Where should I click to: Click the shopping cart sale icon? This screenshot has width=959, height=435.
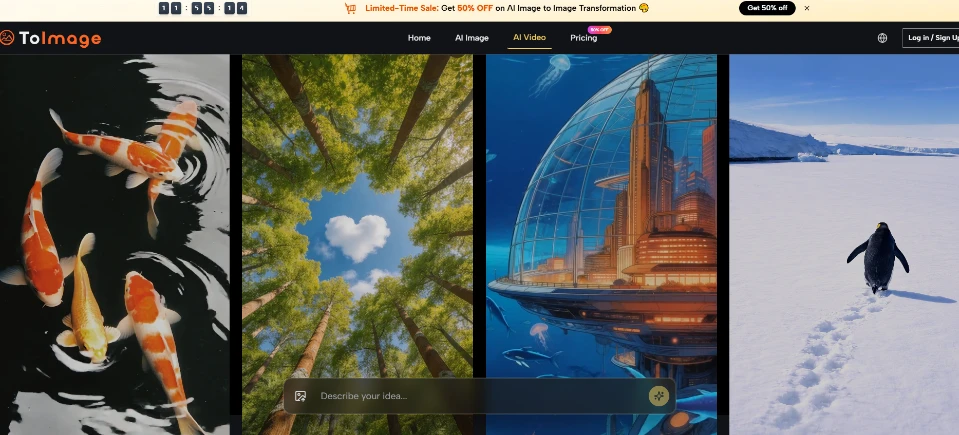pyautogui.click(x=350, y=8)
